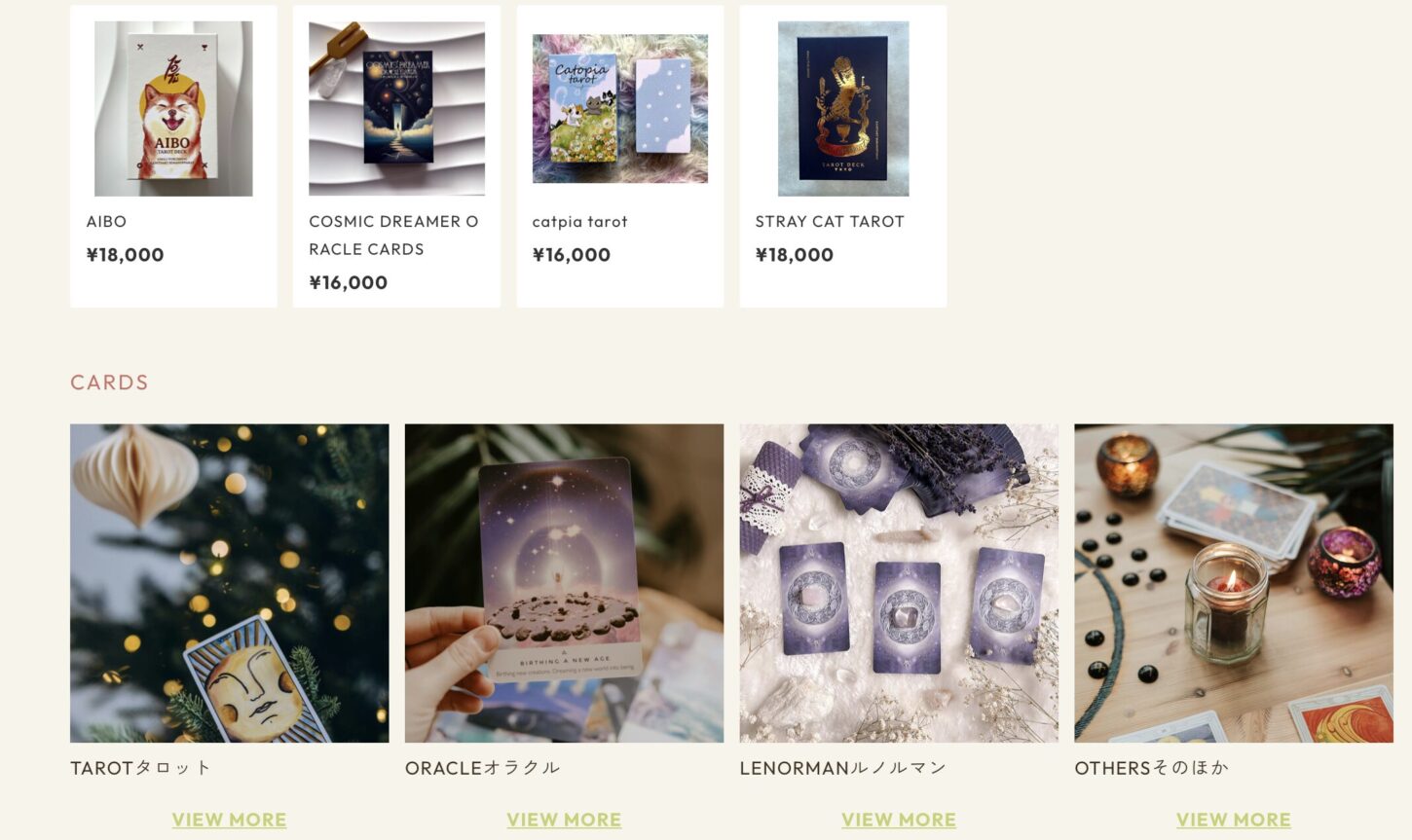Click VIEW MORE under OTHERSそのほか

[1234, 820]
